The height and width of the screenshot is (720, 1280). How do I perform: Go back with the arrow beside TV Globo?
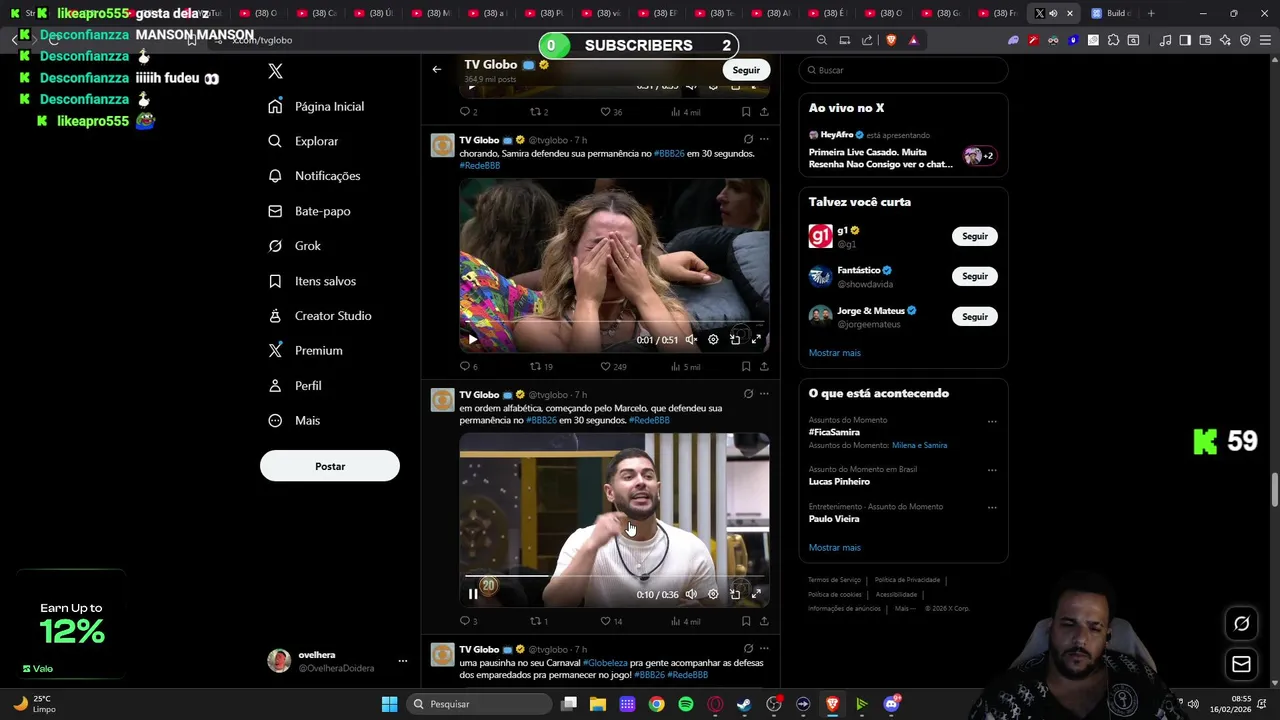437,69
